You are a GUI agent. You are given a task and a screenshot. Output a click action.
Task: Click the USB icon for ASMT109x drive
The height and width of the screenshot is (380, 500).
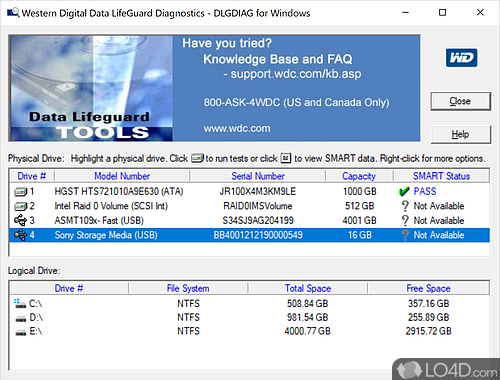pyautogui.click(x=20, y=220)
